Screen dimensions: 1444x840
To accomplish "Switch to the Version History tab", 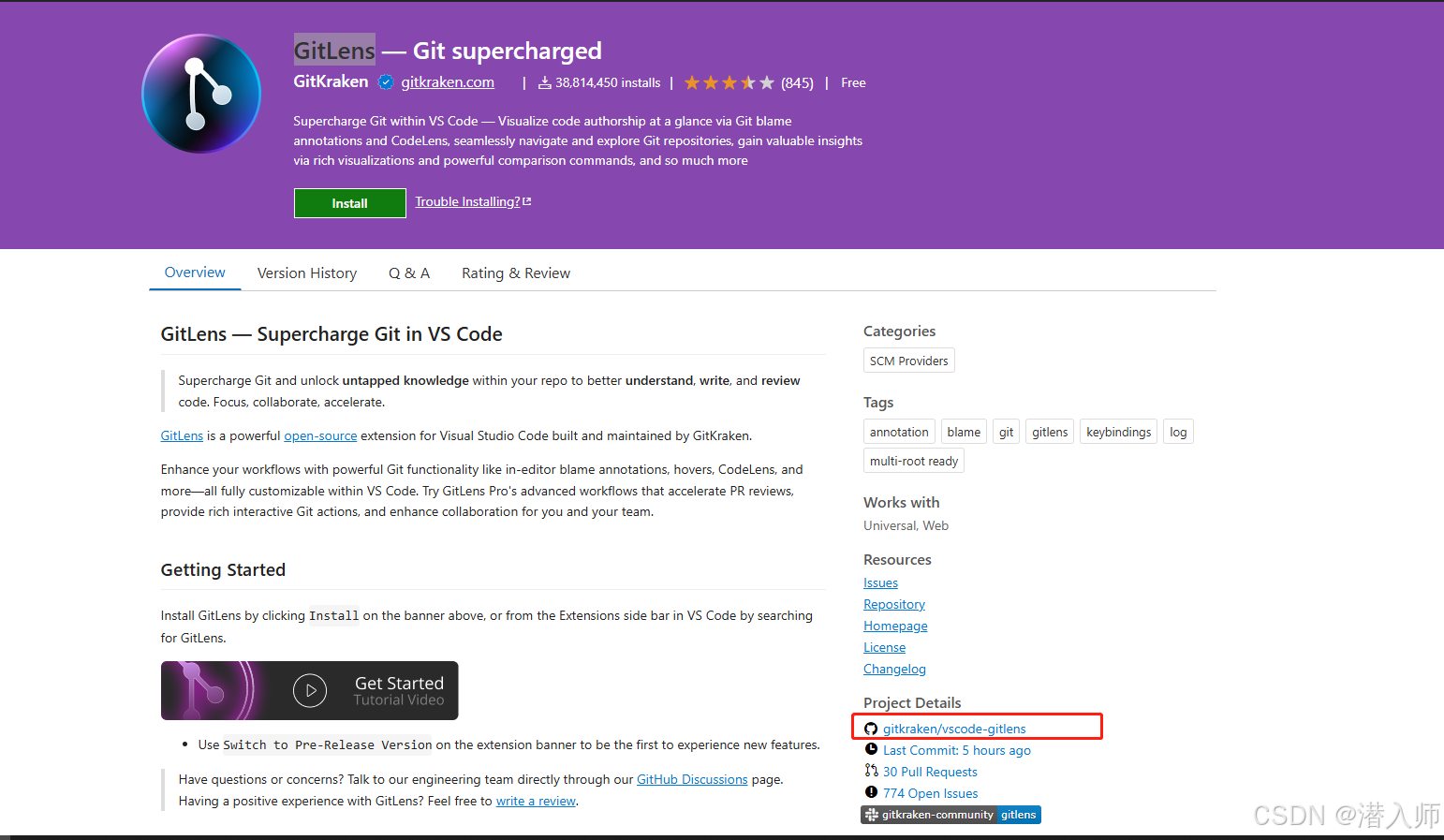I will click(307, 273).
